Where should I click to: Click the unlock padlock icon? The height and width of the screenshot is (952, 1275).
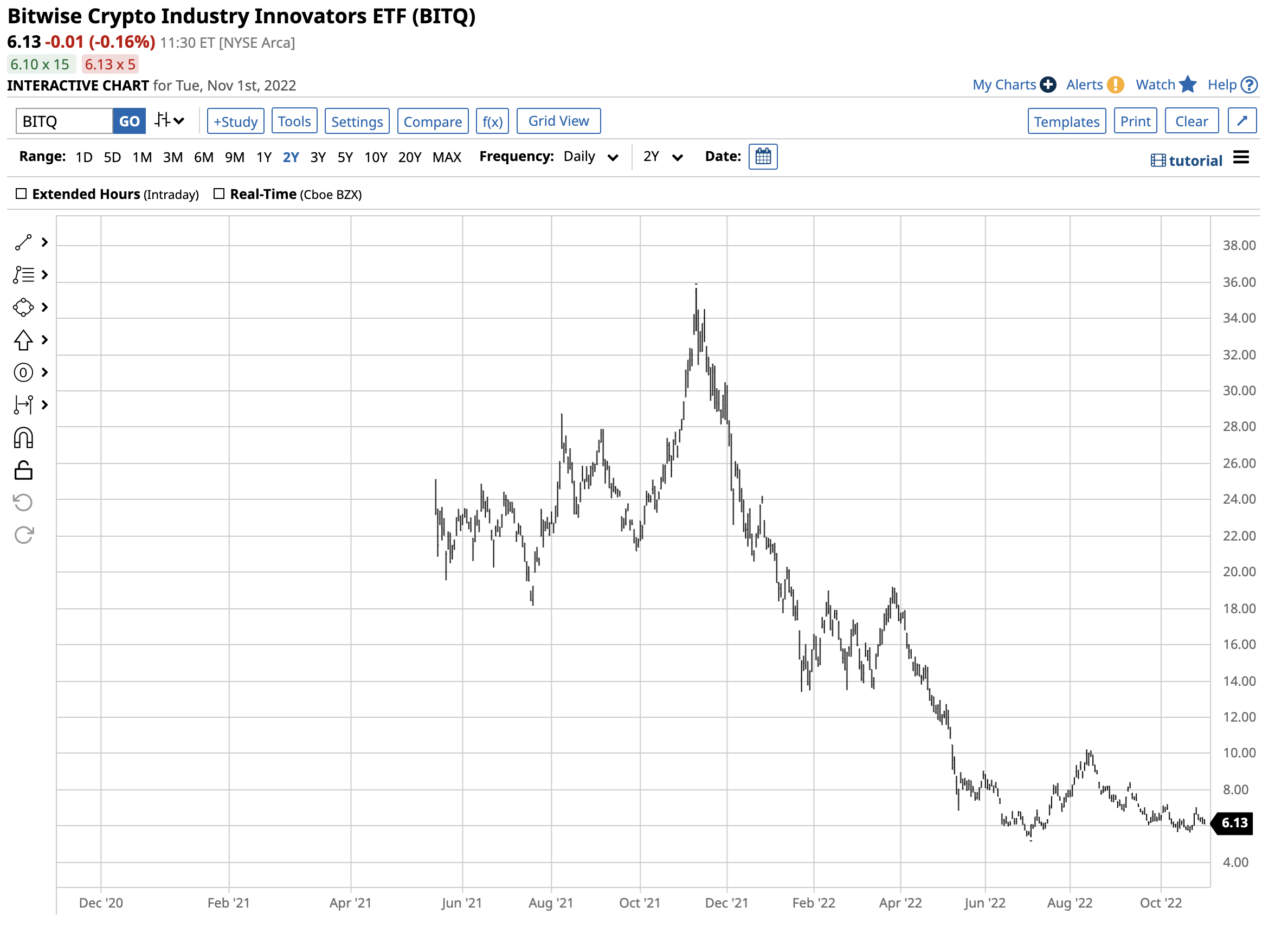coord(23,470)
